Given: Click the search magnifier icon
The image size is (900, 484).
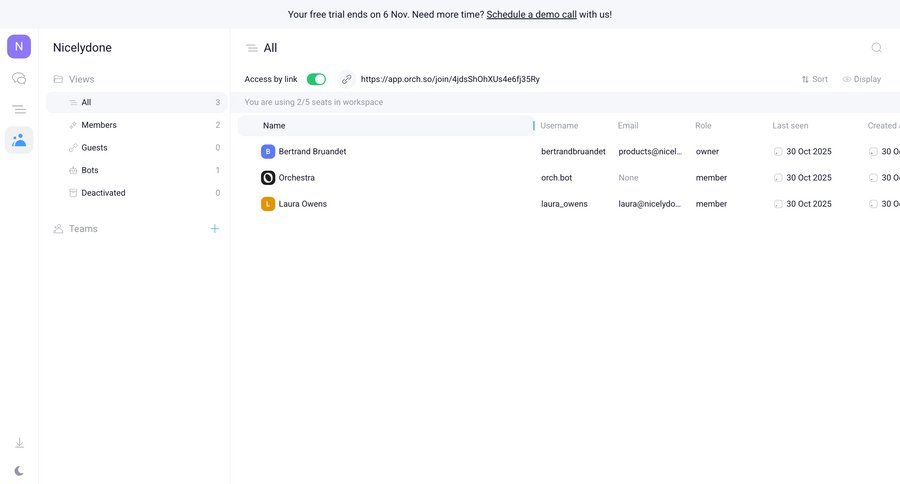Looking at the screenshot, I should [x=876, y=47].
